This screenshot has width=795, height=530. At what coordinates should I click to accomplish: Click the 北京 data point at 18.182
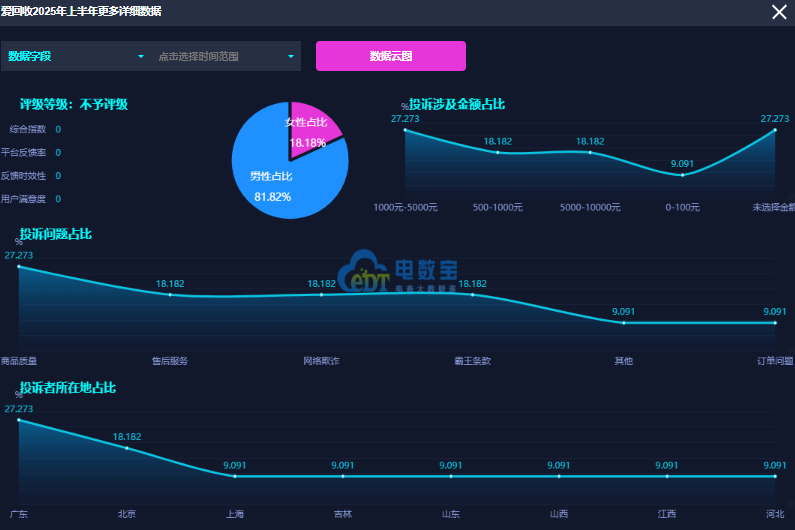pos(127,448)
